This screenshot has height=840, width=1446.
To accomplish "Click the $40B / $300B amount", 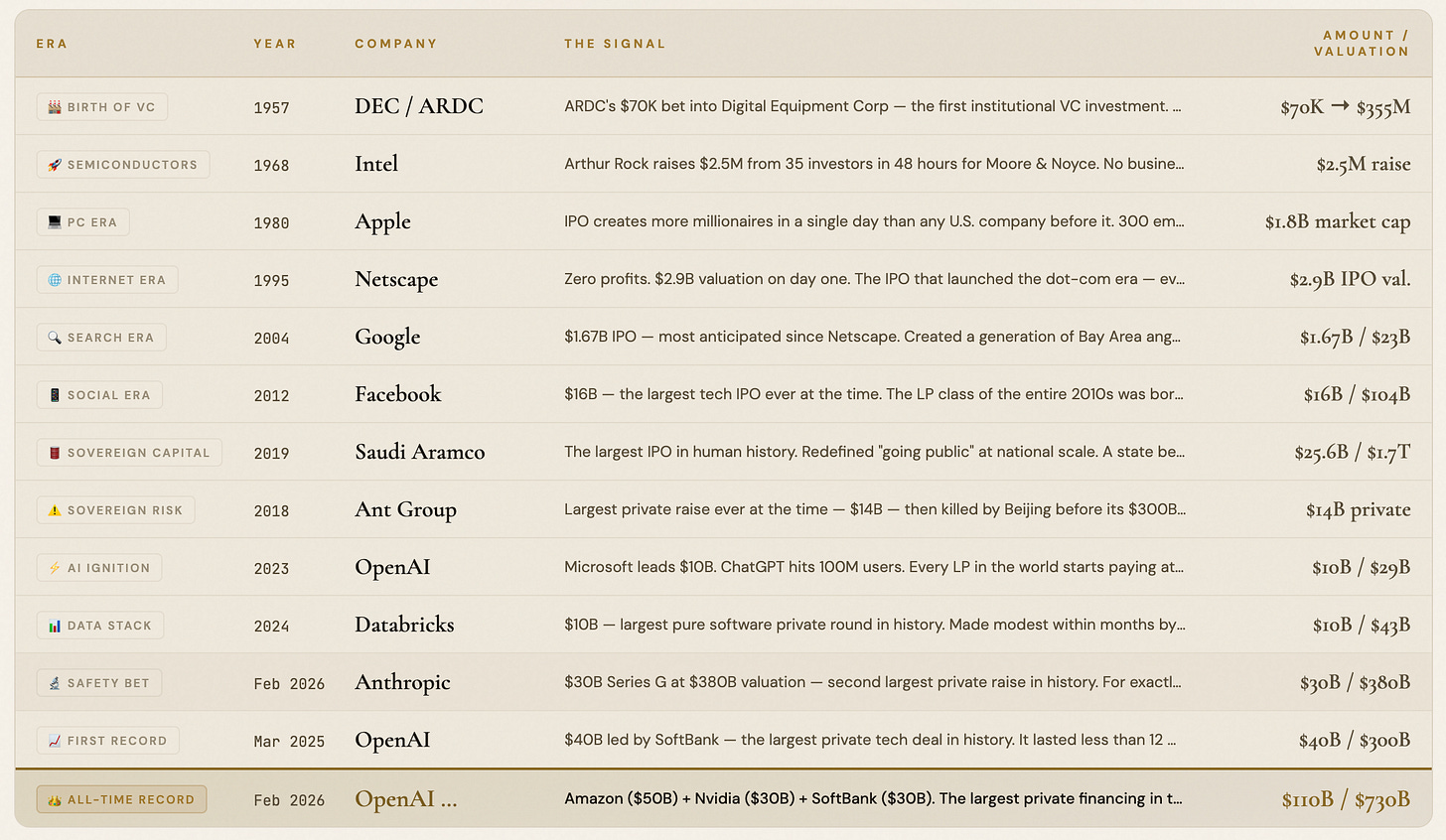I will [x=1356, y=741].
